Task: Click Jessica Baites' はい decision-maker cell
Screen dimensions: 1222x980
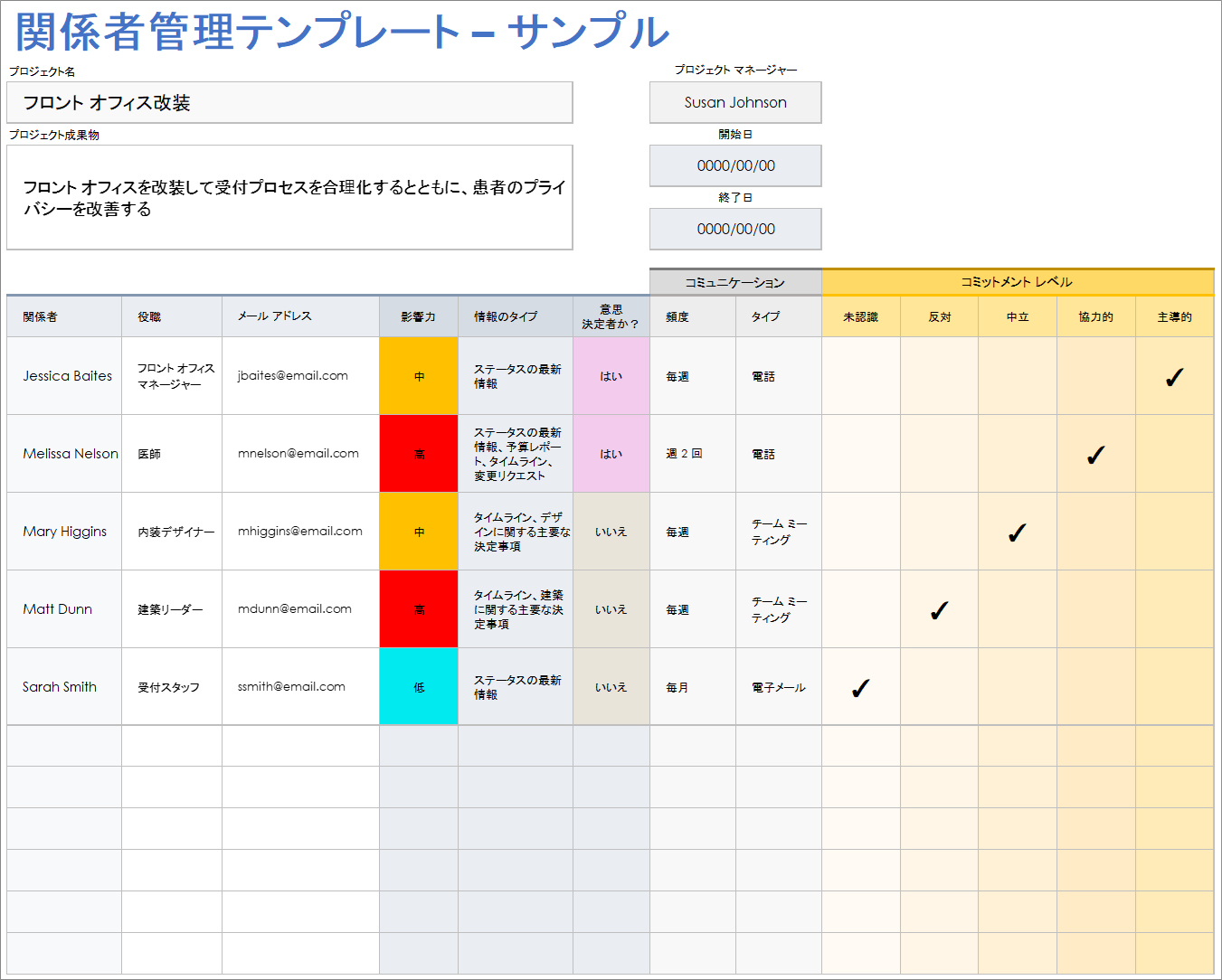Action: tap(611, 376)
